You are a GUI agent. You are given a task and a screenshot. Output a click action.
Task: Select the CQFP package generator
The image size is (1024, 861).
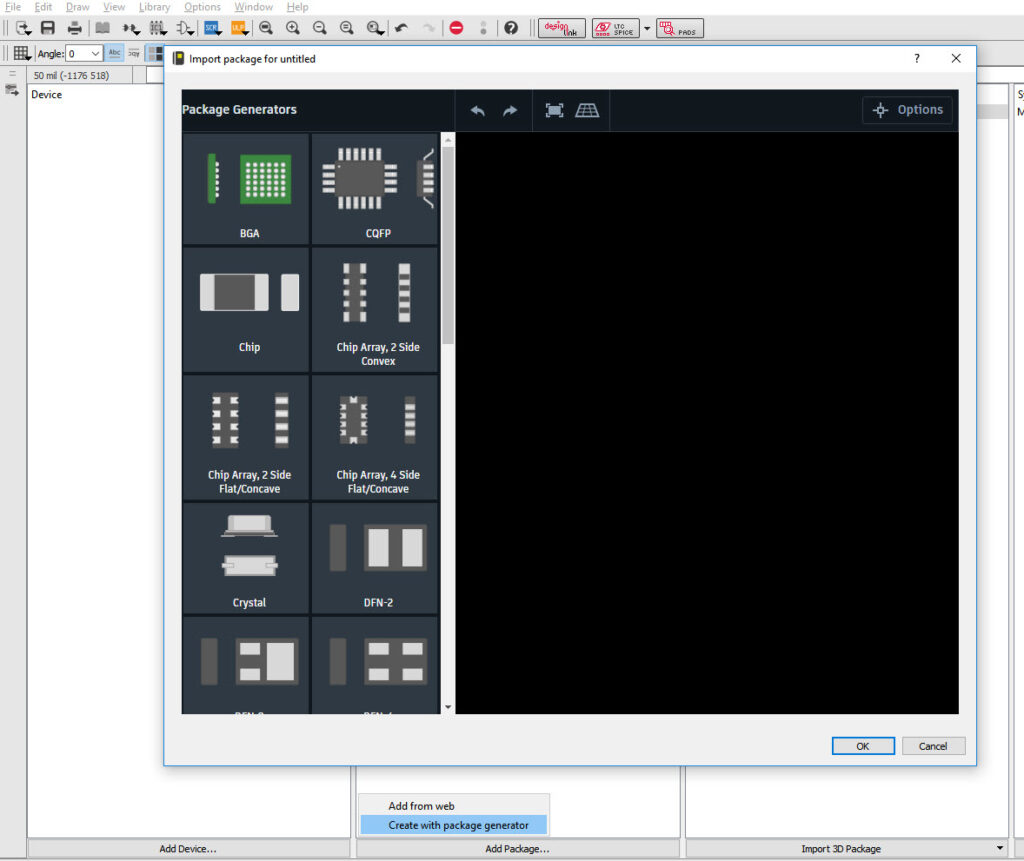pyautogui.click(x=375, y=189)
